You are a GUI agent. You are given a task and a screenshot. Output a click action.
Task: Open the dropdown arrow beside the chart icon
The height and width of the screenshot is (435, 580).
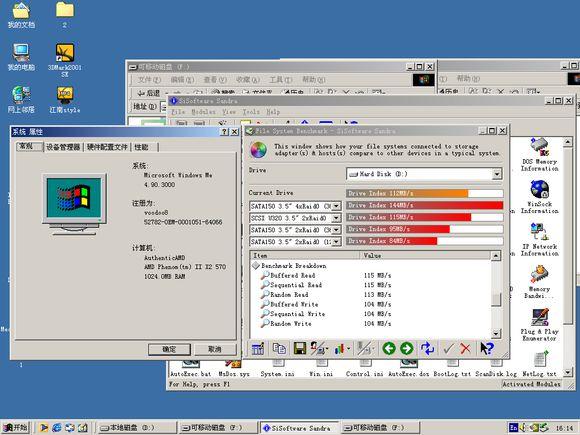(x=349, y=348)
